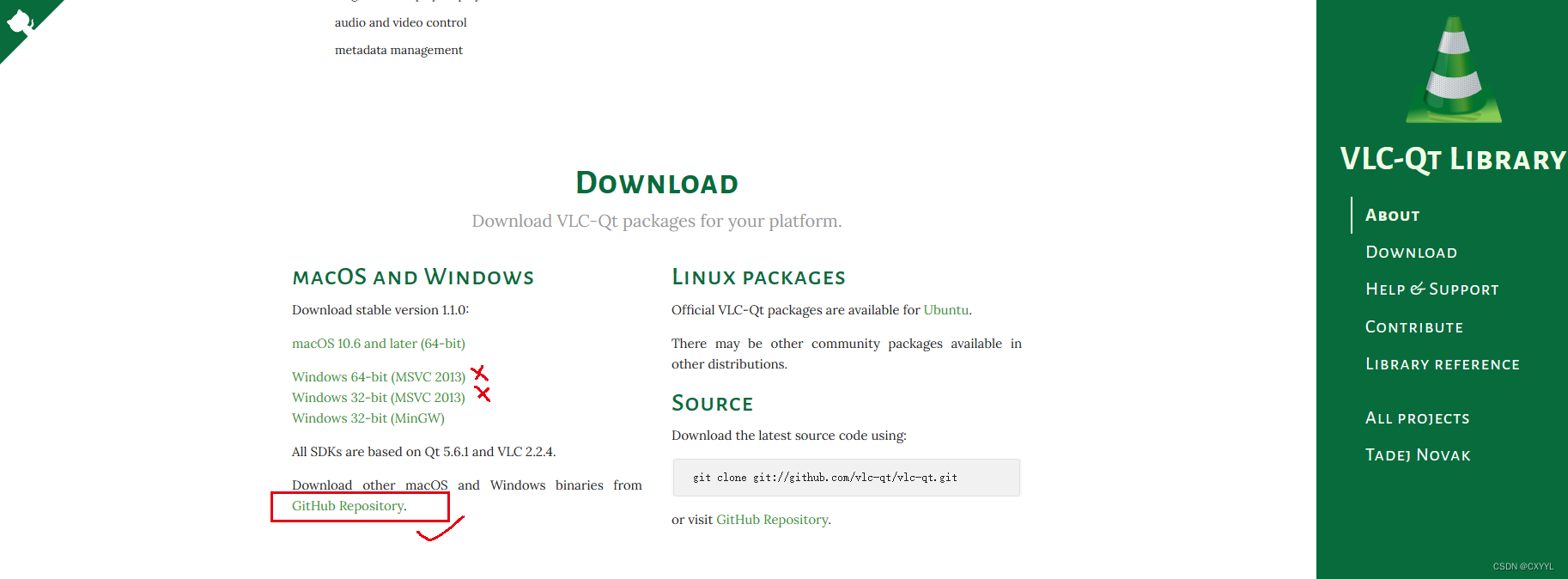
Task: Click the Source heading
Action: tap(713, 404)
